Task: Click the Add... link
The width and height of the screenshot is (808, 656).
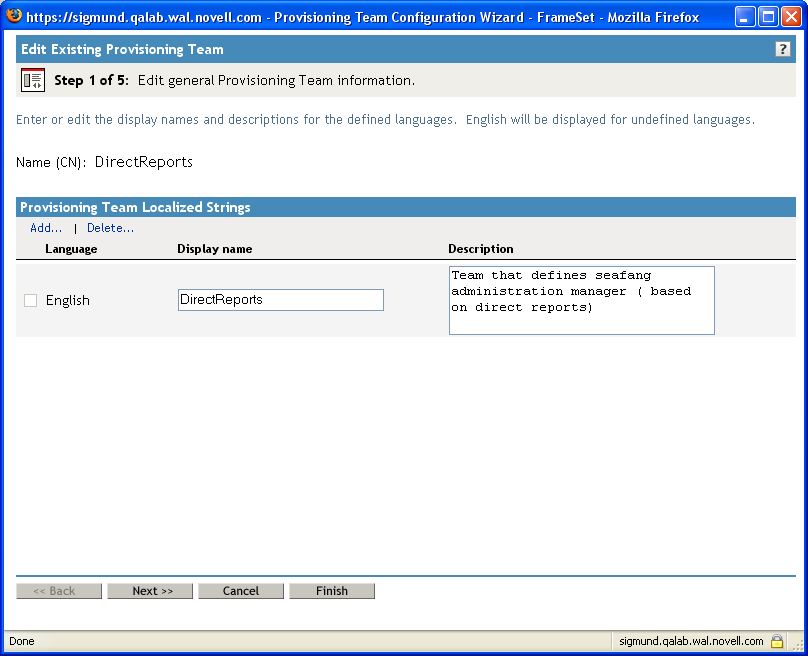Action: point(46,228)
